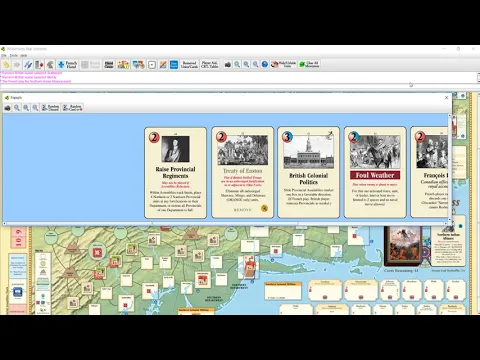Select middle zoom icon in French window
Viewport: 480px width, 360px height.
(x=26, y=108)
